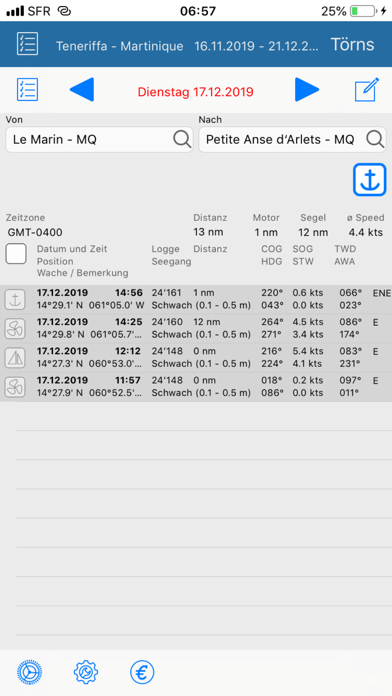Open the edit note pencil icon
Screen dimensions: 392x696
tap(367, 89)
